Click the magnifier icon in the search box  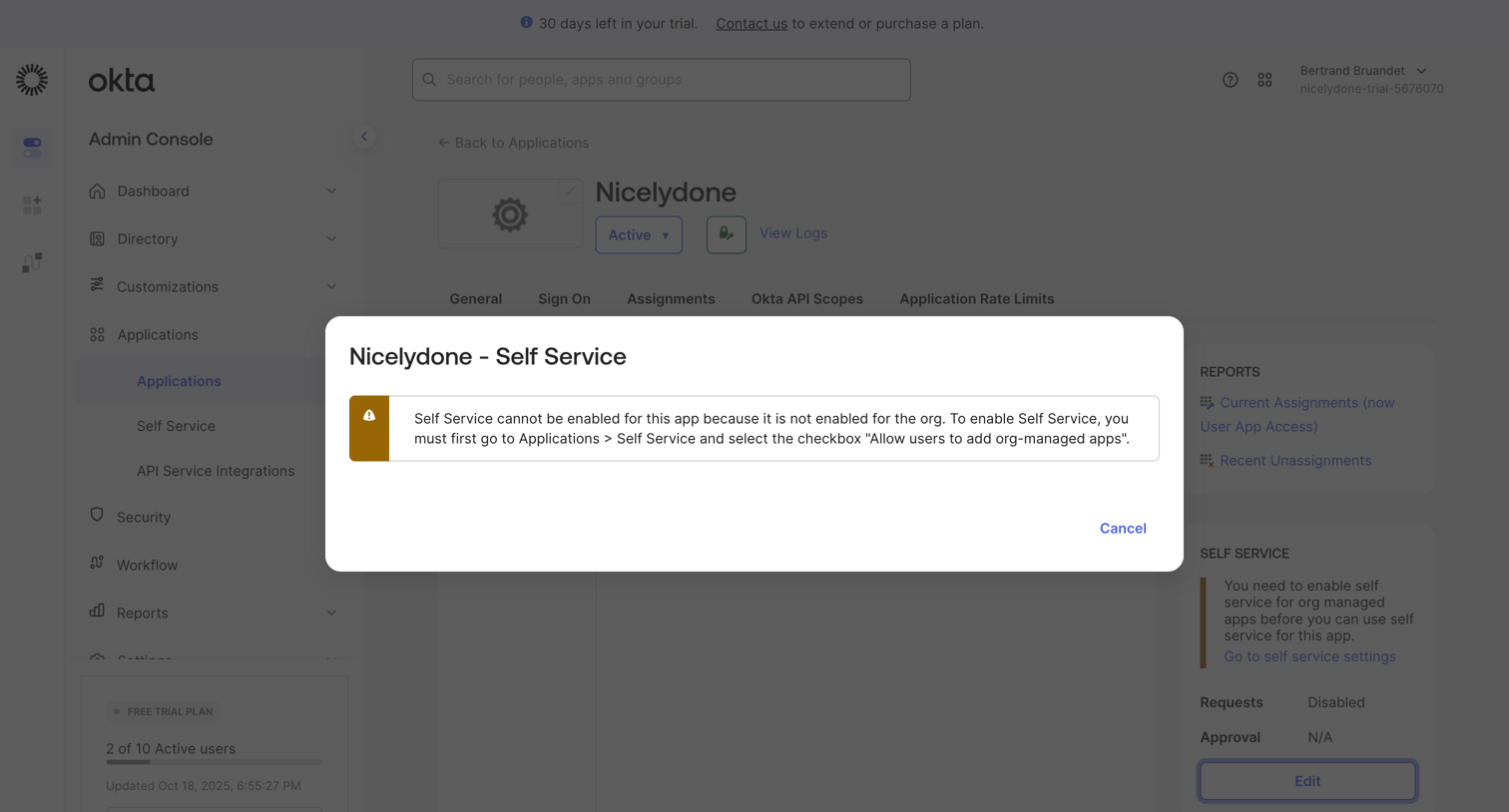[x=429, y=80]
